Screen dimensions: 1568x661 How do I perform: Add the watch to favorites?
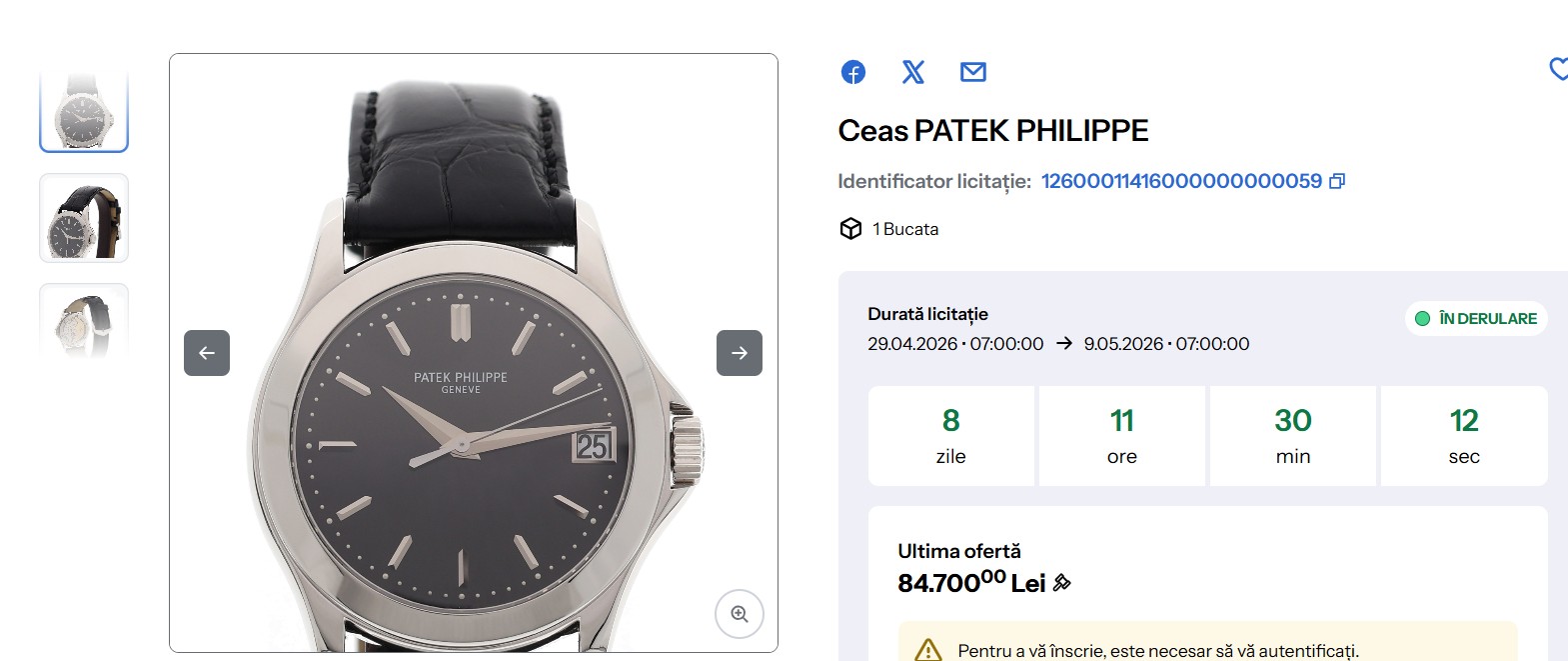coord(1558,69)
